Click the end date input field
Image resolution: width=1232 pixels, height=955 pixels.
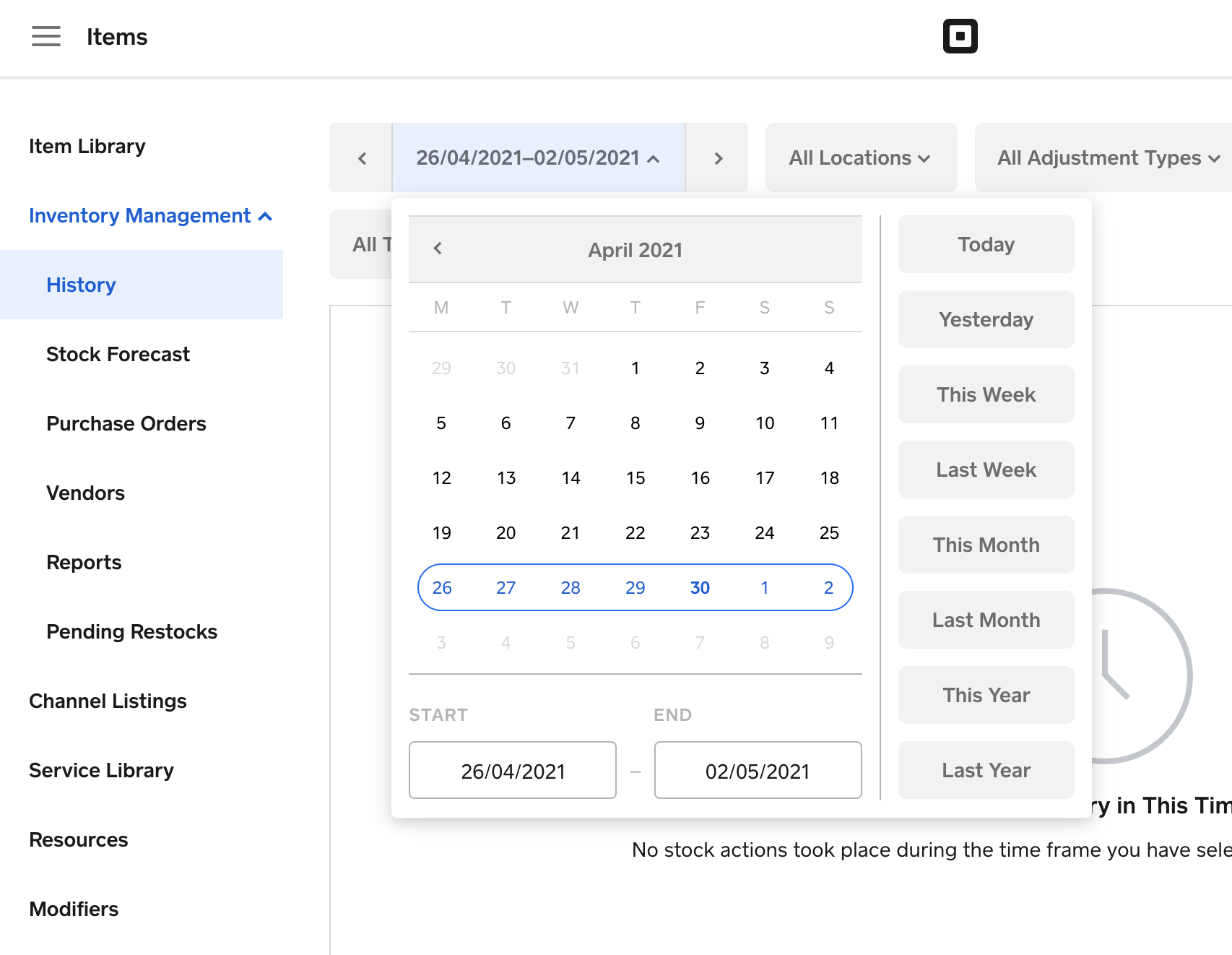(x=758, y=771)
